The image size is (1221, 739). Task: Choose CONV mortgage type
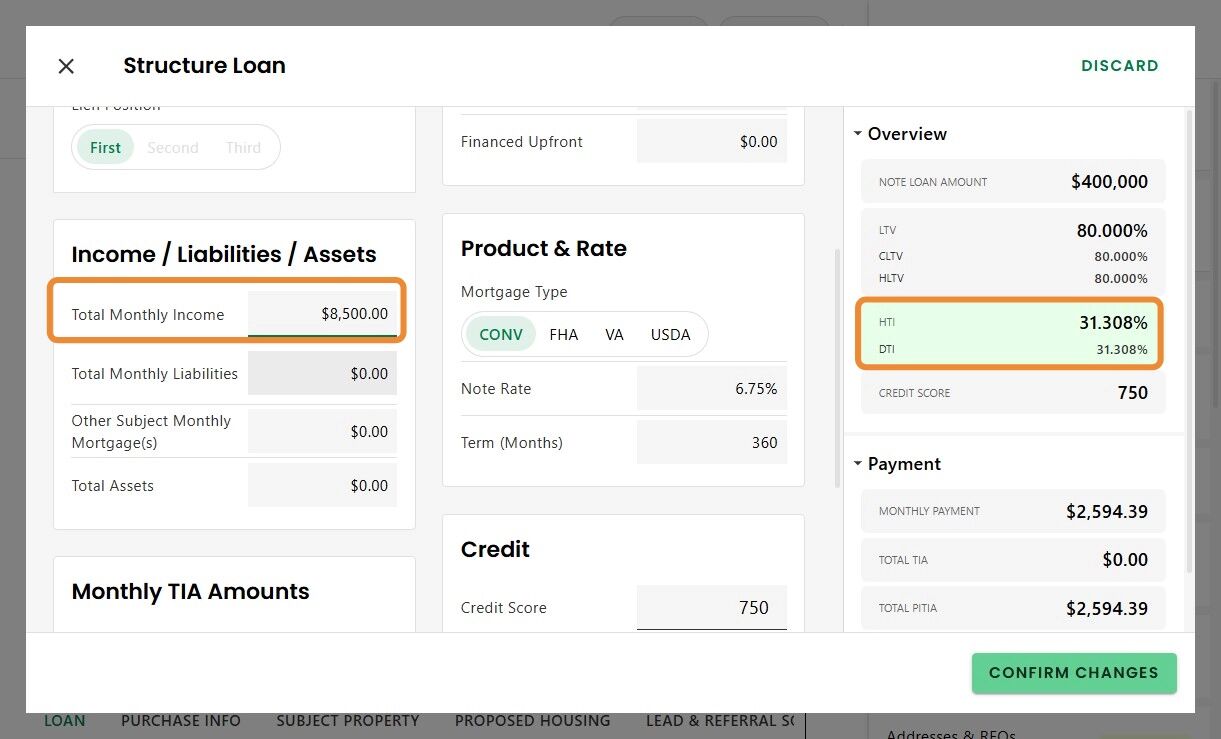(x=501, y=335)
